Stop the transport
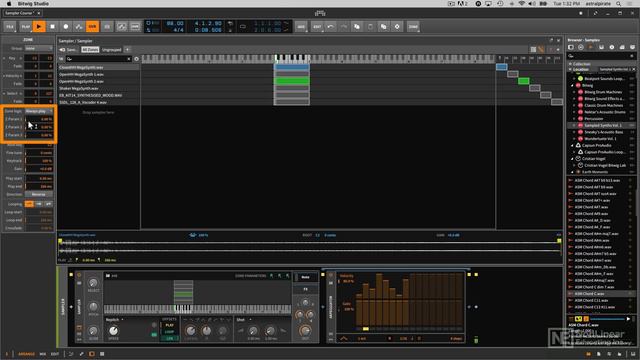 52,27
